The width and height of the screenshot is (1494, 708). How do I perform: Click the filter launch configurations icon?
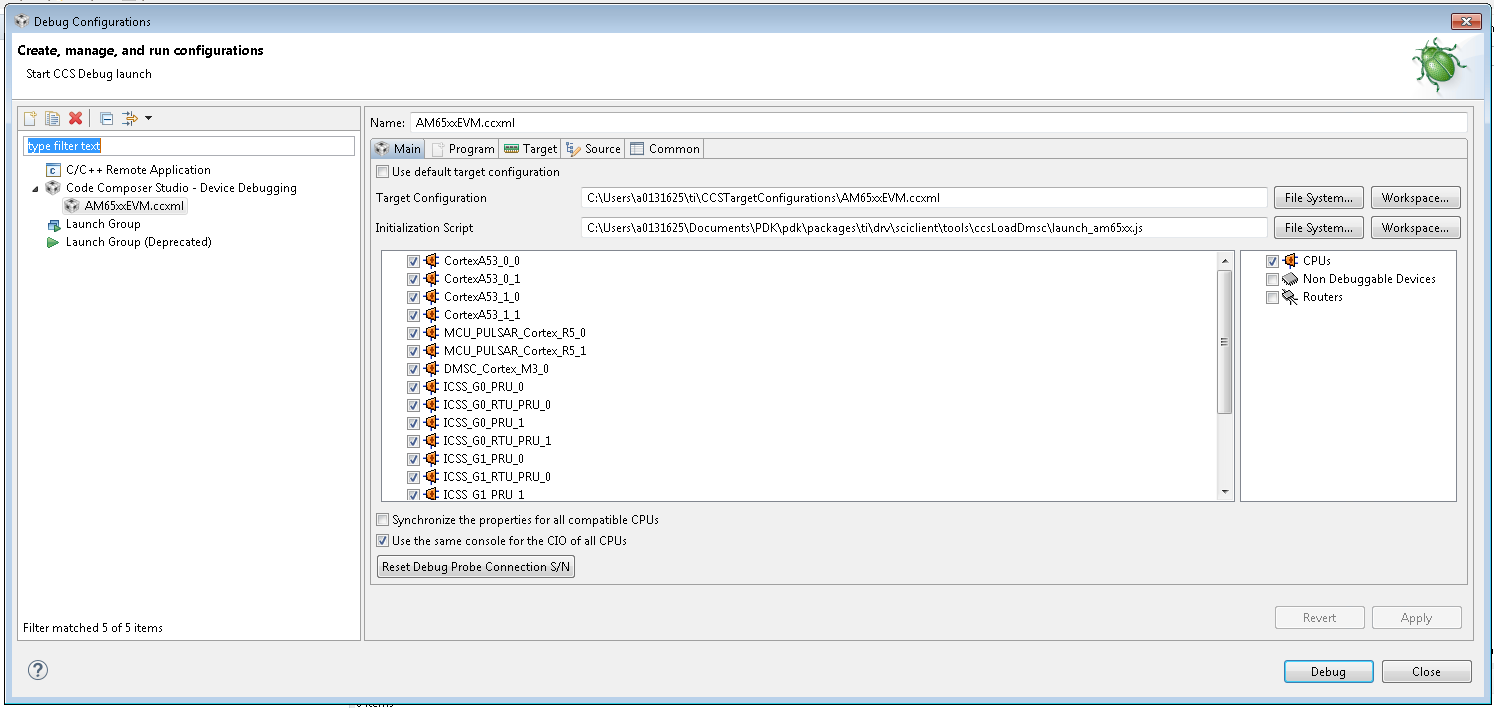tap(130, 119)
